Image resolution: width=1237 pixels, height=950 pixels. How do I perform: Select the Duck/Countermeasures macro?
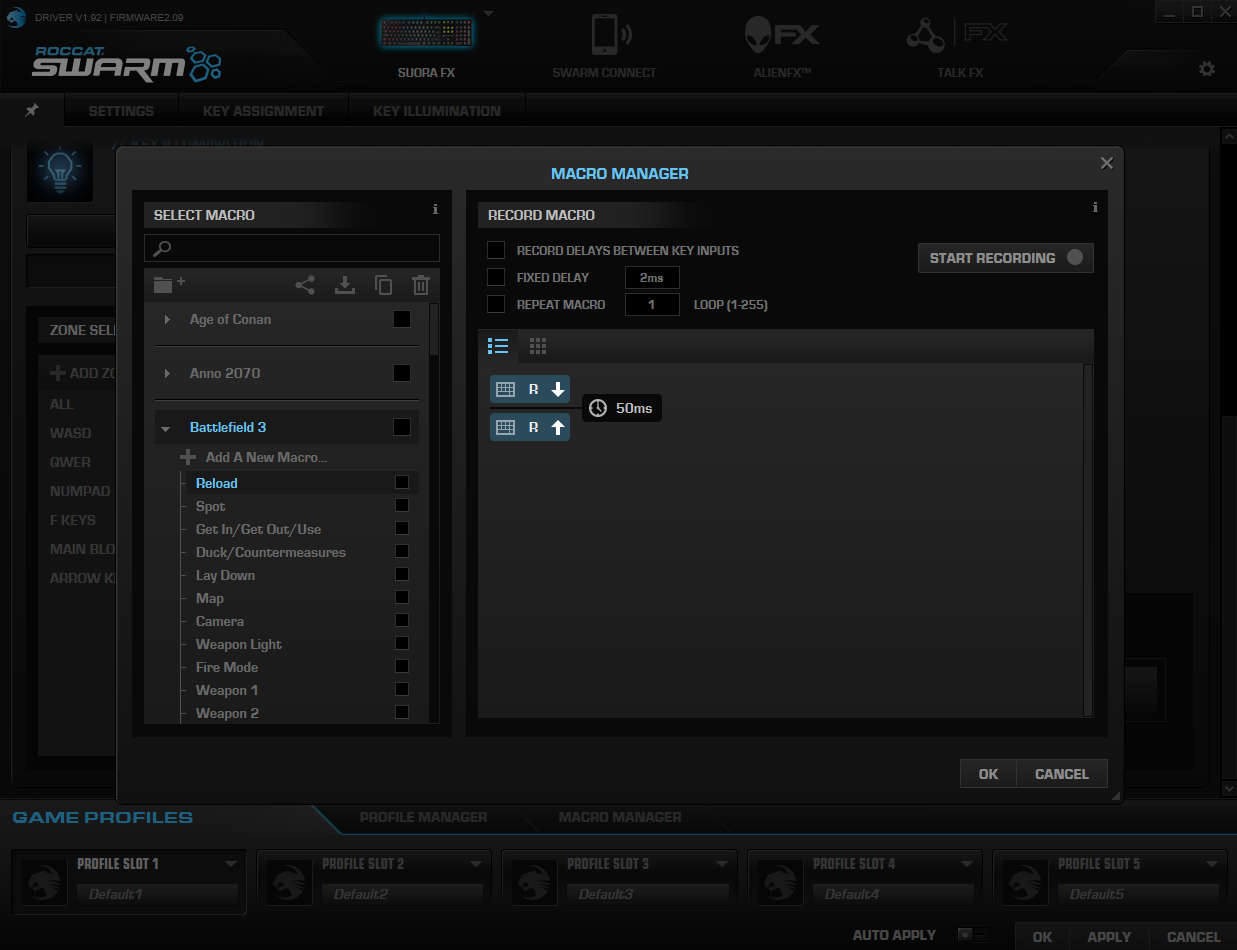pos(270,552)
